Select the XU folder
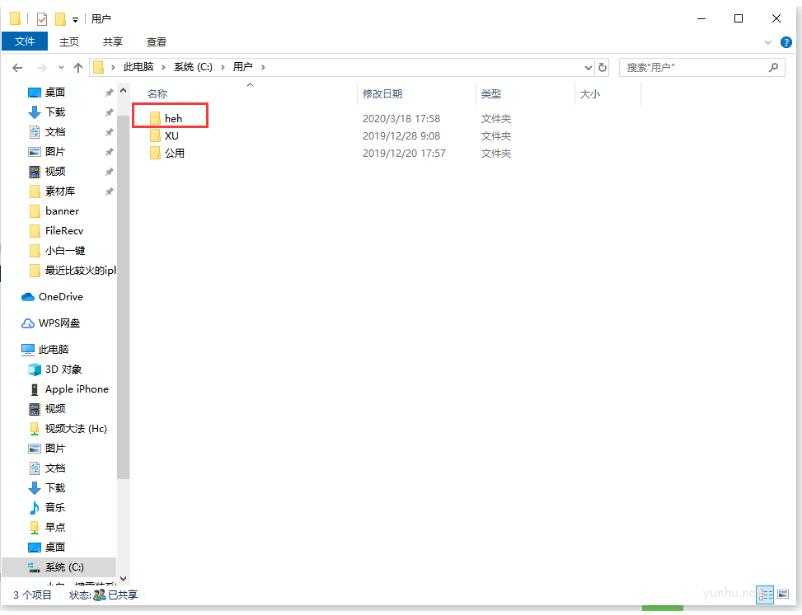802x615 pixels. (x=172, y=135)
